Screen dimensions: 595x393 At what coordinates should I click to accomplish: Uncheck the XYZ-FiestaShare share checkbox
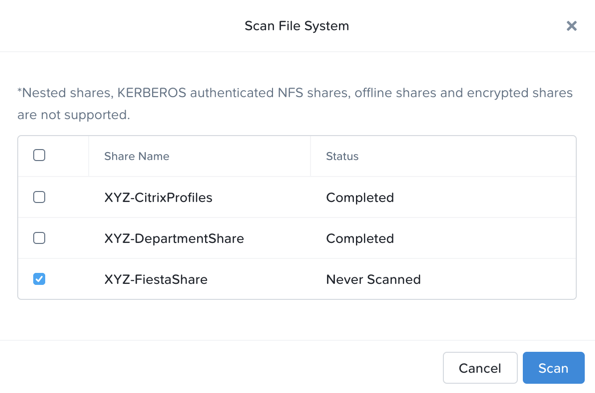(x=39, y=279)
